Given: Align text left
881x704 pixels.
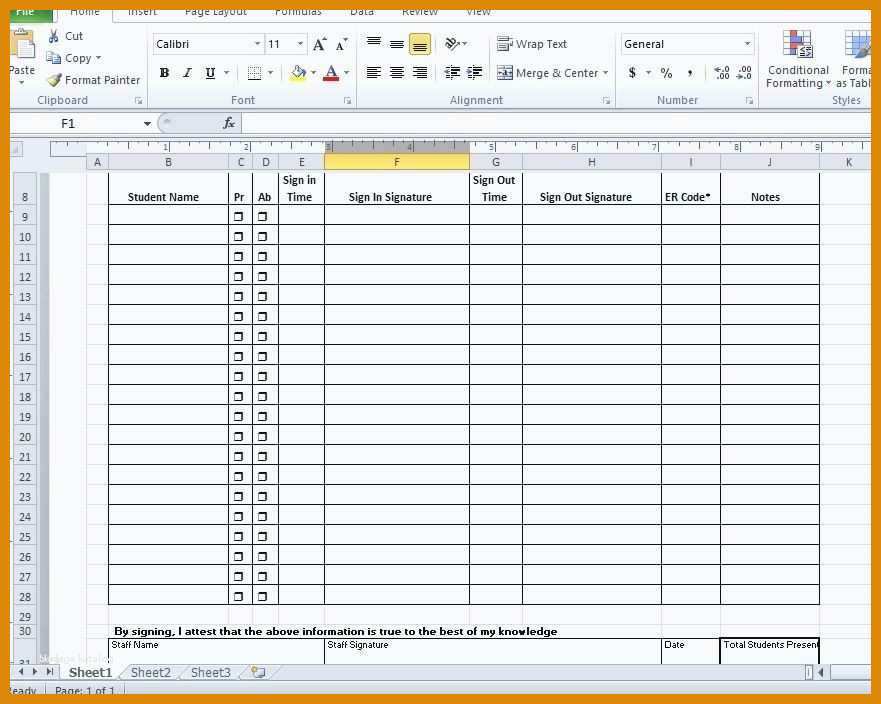Looking at the screenshot, I should 374,72.
